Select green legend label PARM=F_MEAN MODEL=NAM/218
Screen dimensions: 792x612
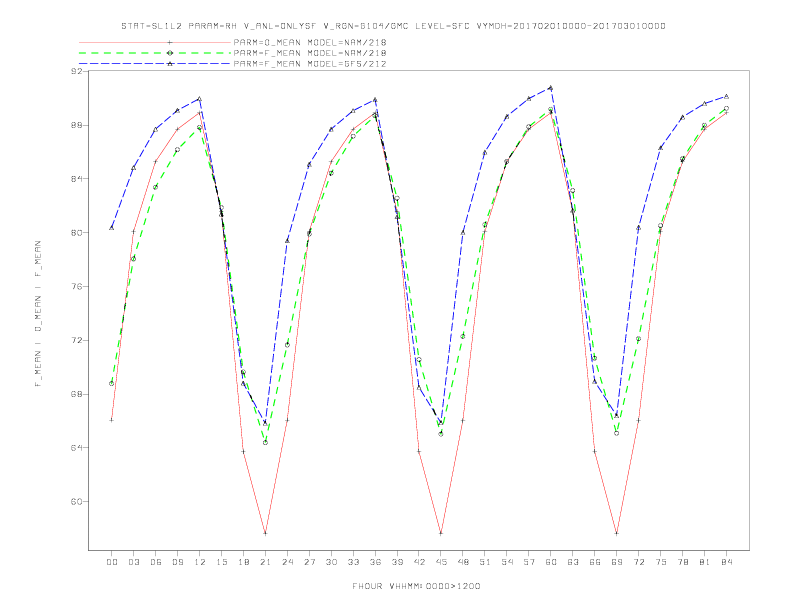tap(310, 53)
